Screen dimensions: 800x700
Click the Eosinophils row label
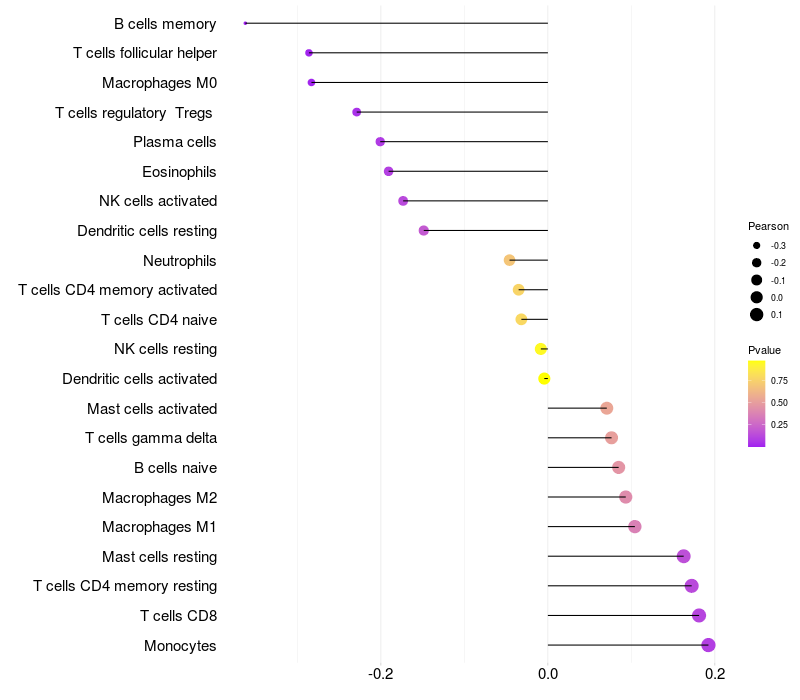(179, 171)
